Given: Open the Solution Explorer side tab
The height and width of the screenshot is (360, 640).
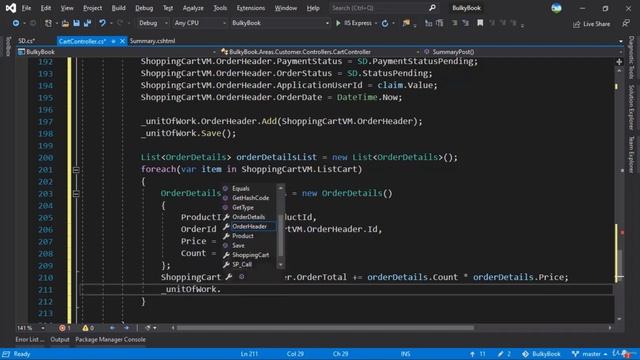Looking at the screenshot, I should tap(631, 107).
